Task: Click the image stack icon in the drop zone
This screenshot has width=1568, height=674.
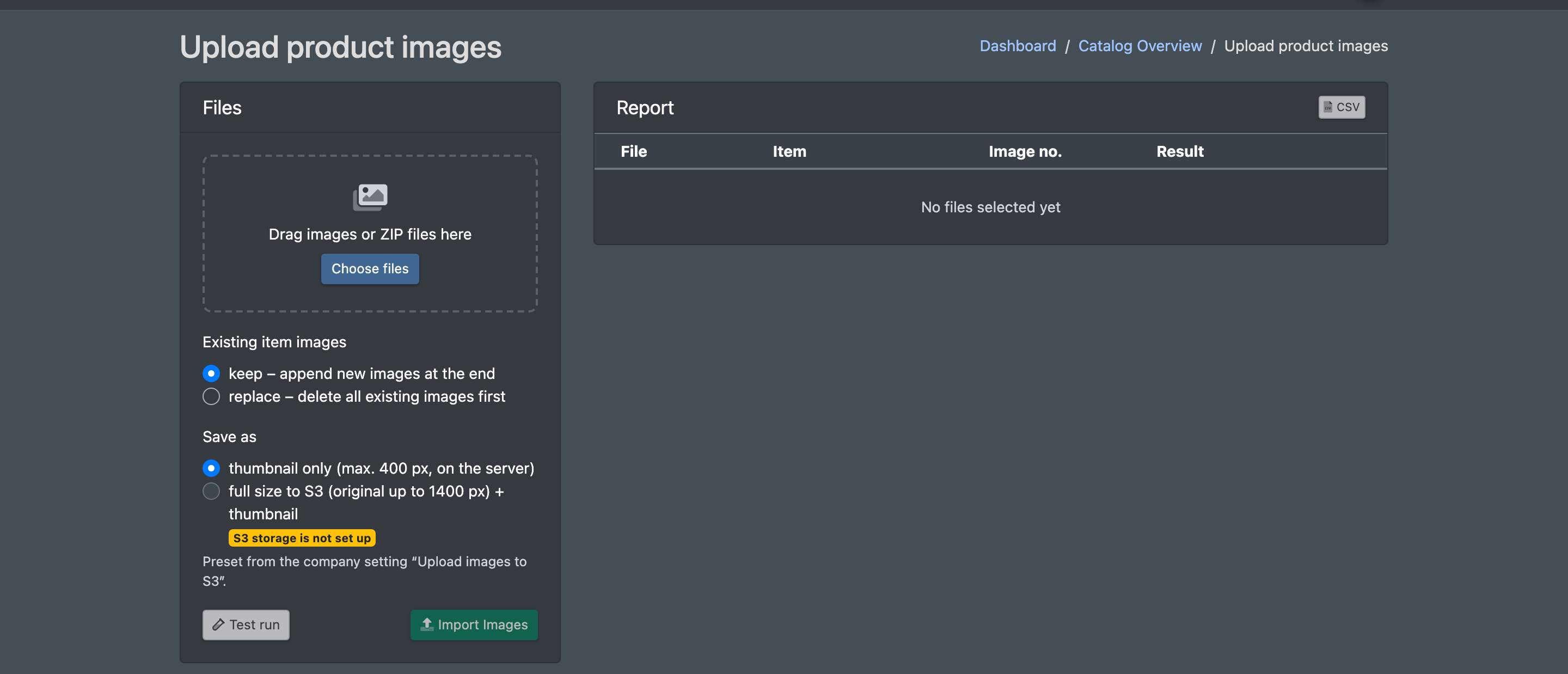Action: point(370,197)
